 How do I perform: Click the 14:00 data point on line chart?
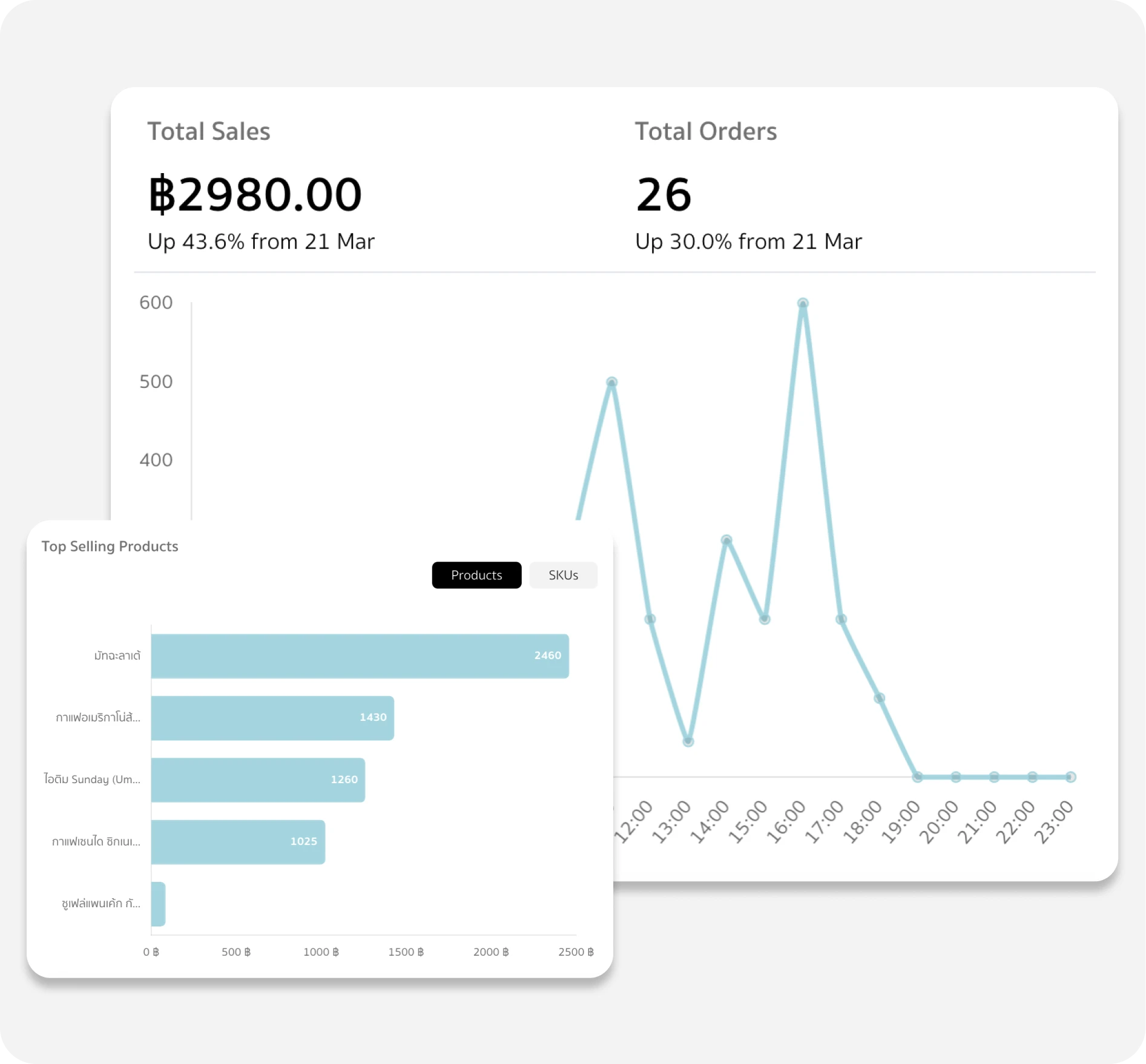tap(726, 540)
